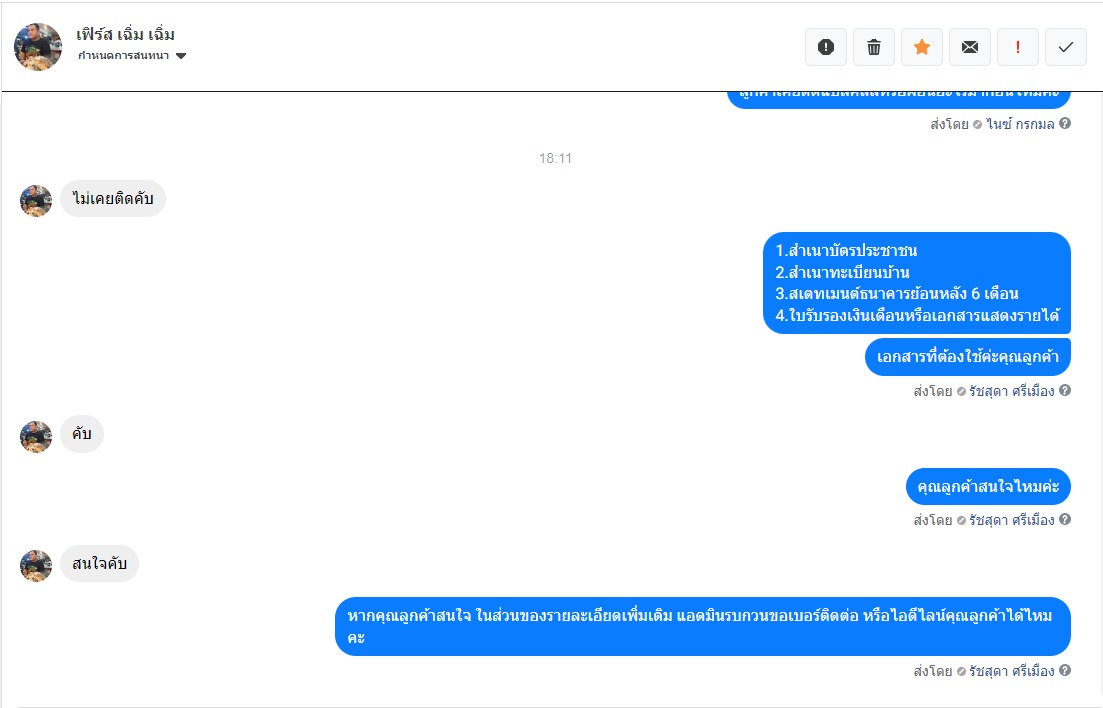The height and width of the screenshot is (708, 1103).
Task: Click help icon next to ไนซ์ กรกมล
Action: click(1065, 123)
